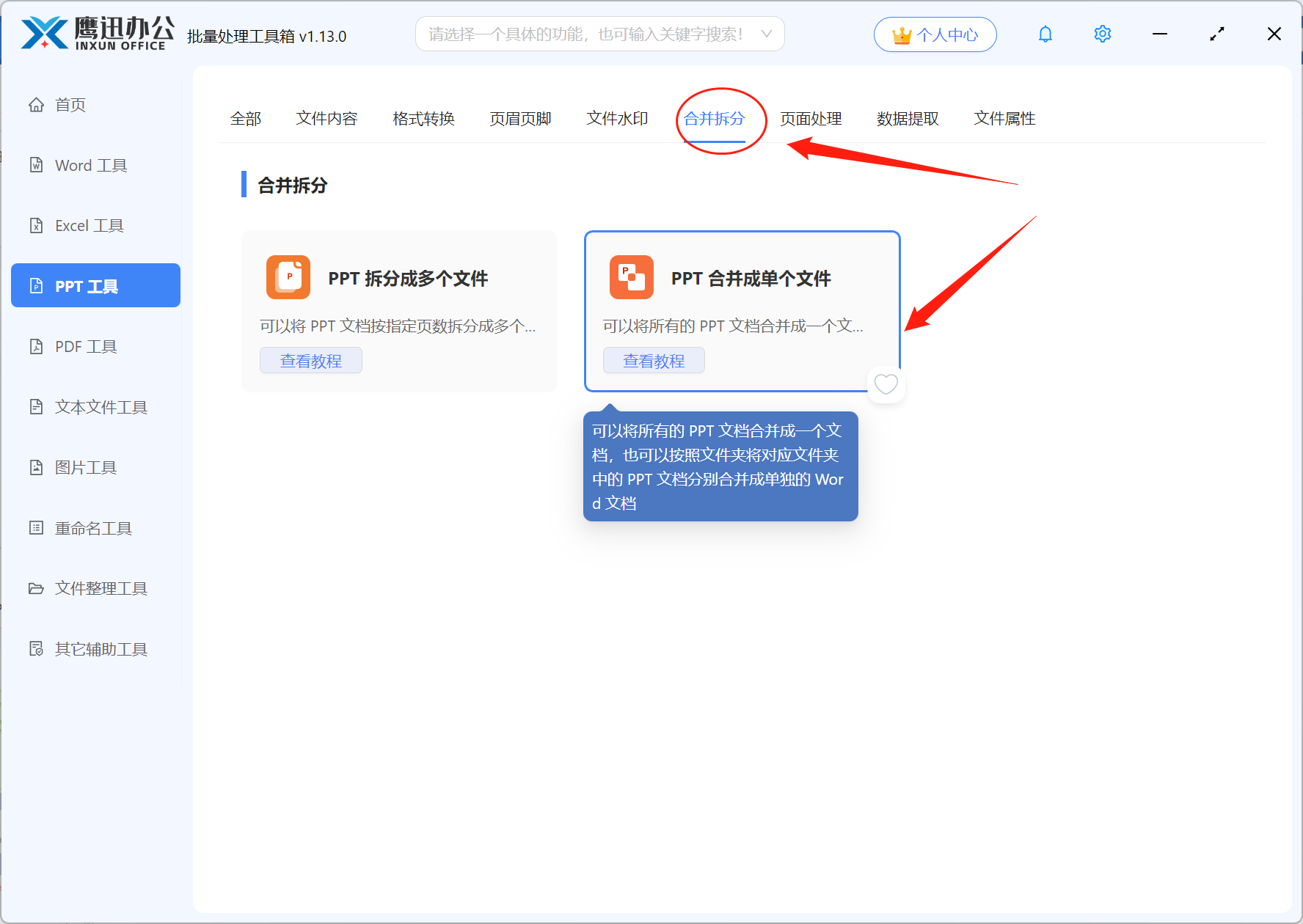This screenshot has width=1303, height=924.
Task: Open PDF 工具 from the sidebar
Action: (x=85, y=346)
